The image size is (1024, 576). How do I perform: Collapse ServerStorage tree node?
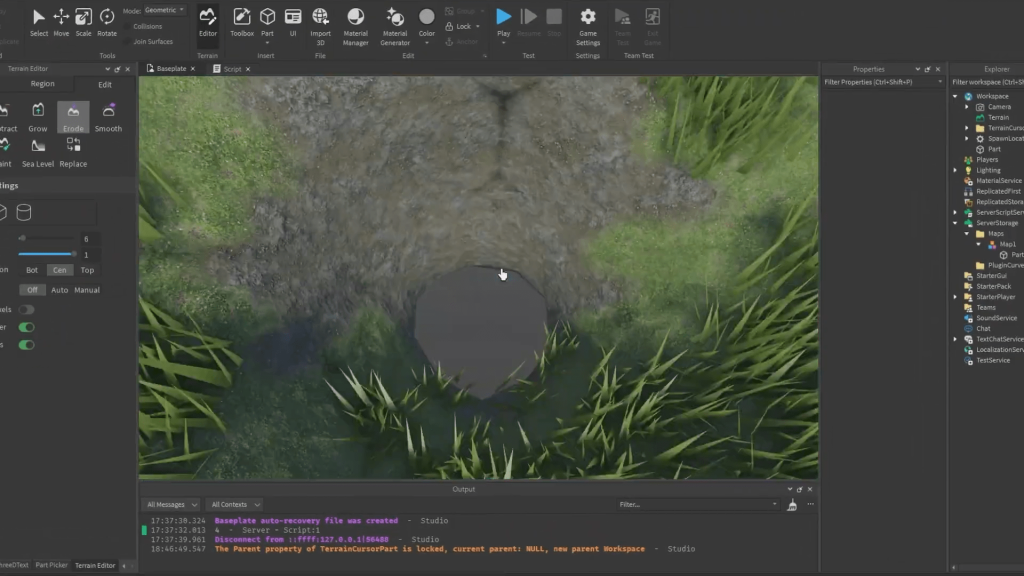pyautogui.click(x=955, y=223)
